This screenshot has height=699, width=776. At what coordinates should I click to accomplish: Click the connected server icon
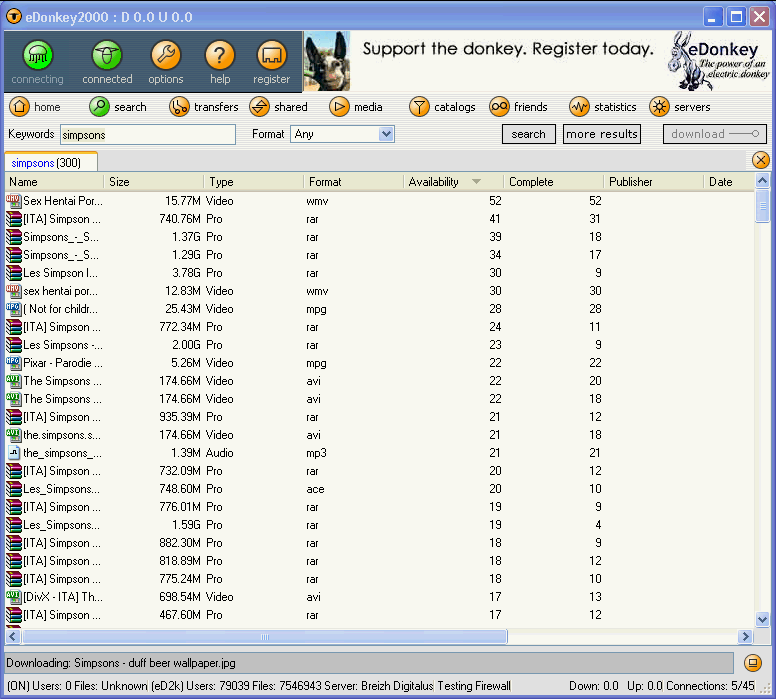click(x=107, y=55)
